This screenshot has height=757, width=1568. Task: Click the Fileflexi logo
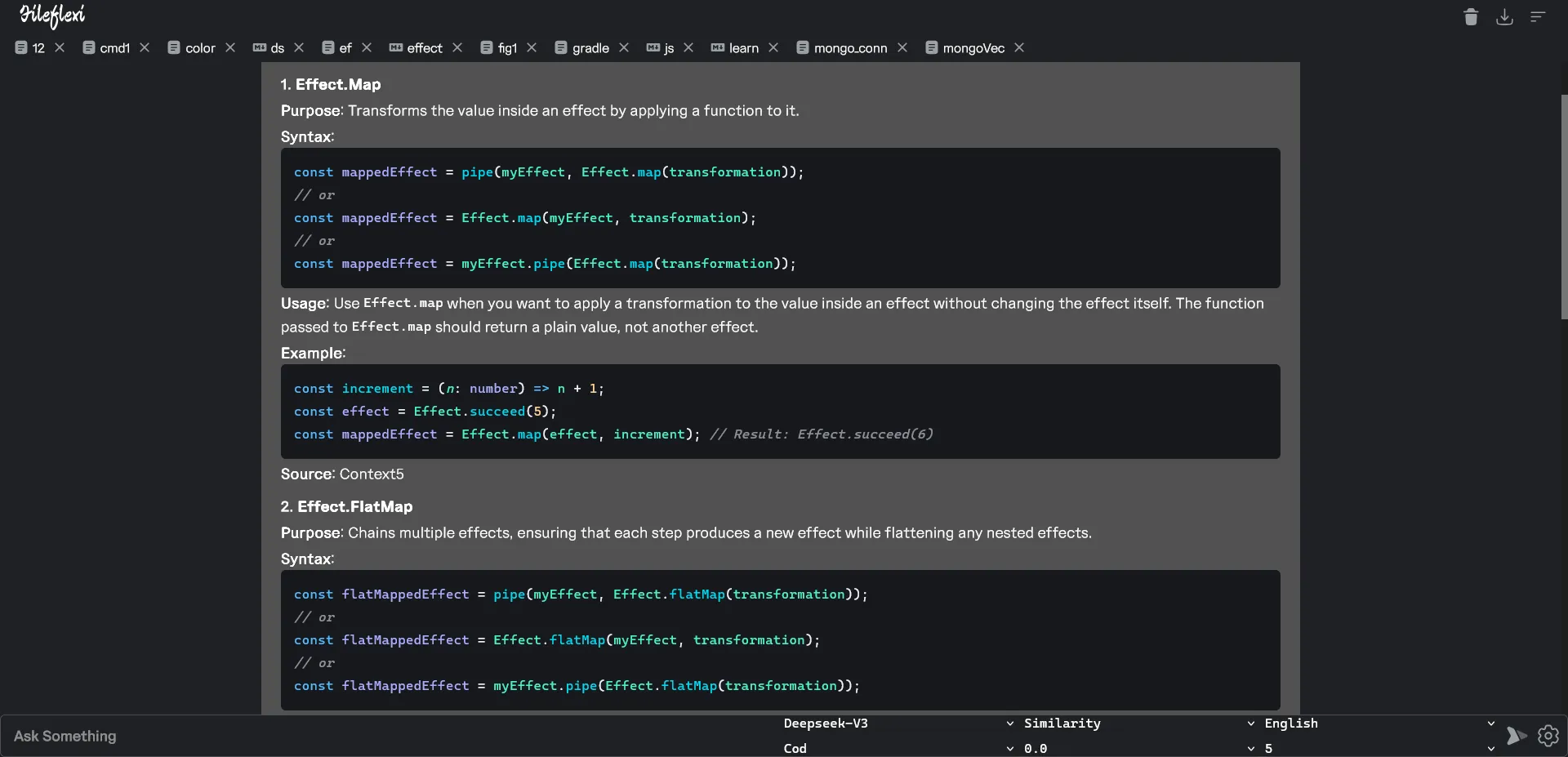point(52,16)
